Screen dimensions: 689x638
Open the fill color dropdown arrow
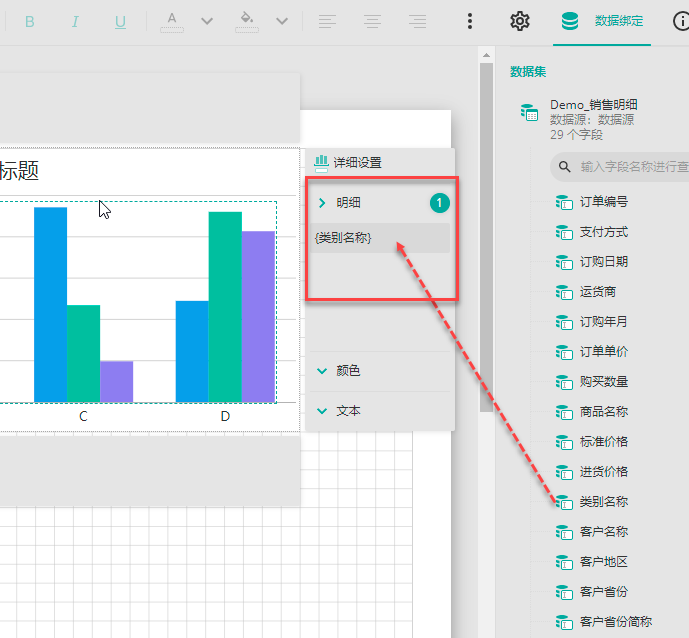coord(282,22)
